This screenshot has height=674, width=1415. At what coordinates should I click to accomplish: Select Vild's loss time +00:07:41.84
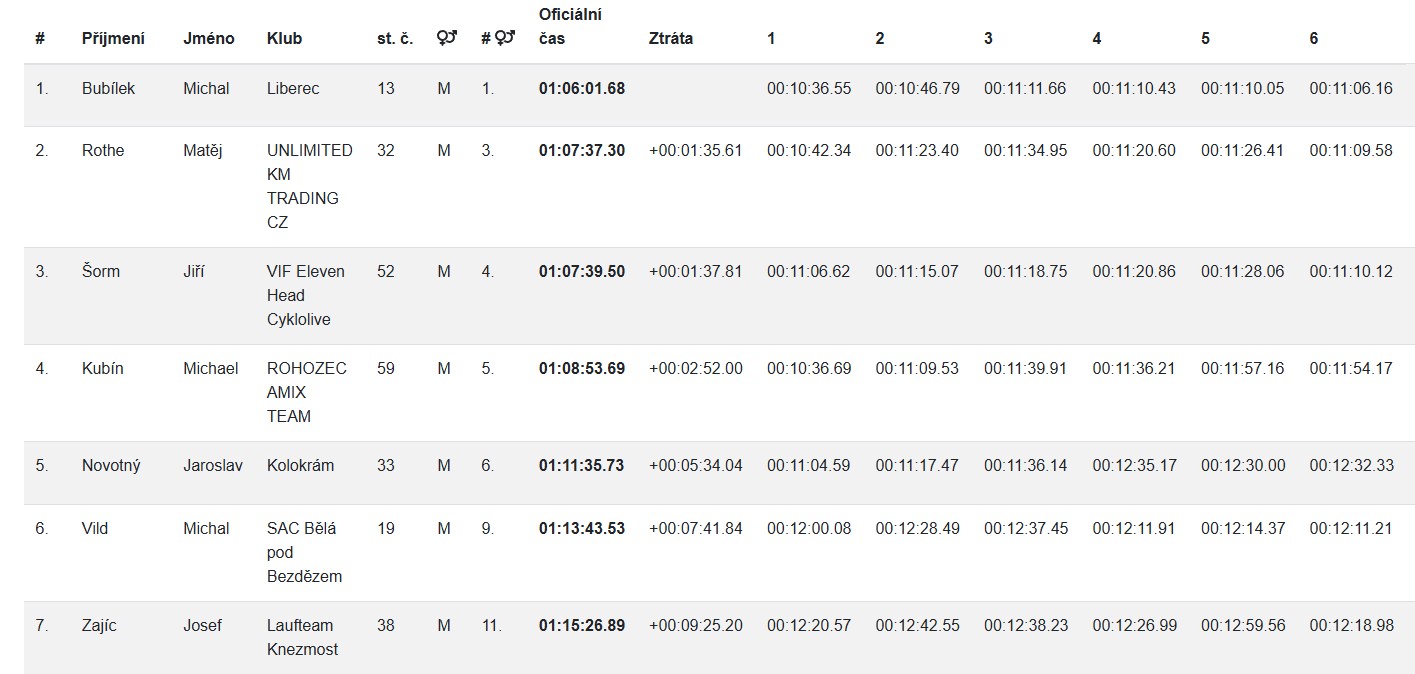point(695,528)
